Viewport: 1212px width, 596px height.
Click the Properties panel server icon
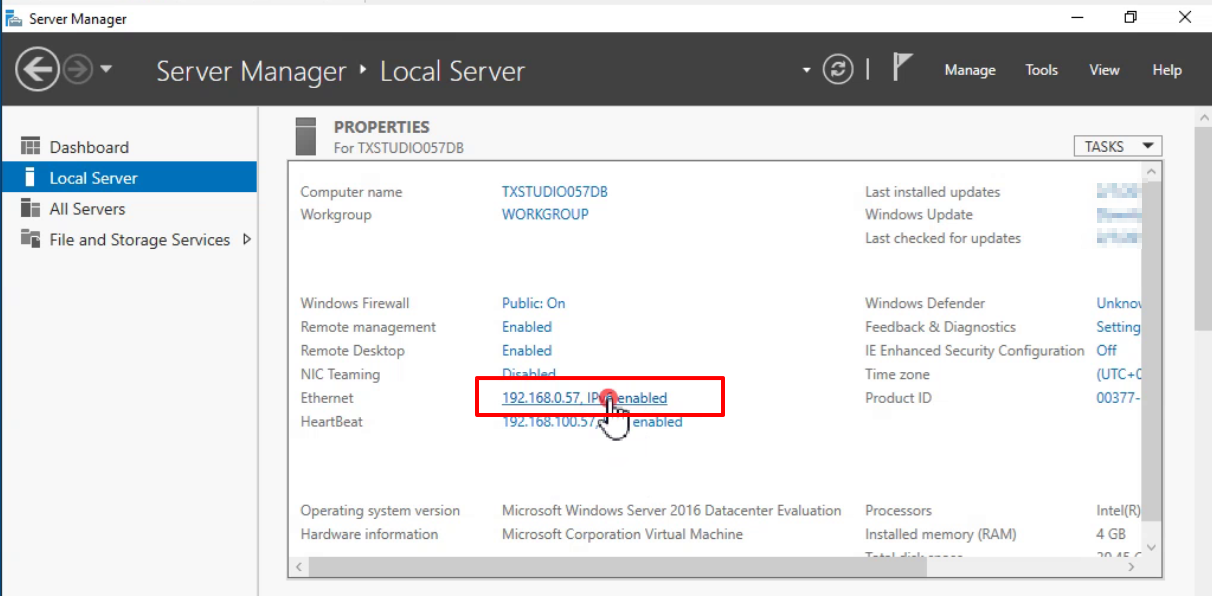click(x=307, y=137)
